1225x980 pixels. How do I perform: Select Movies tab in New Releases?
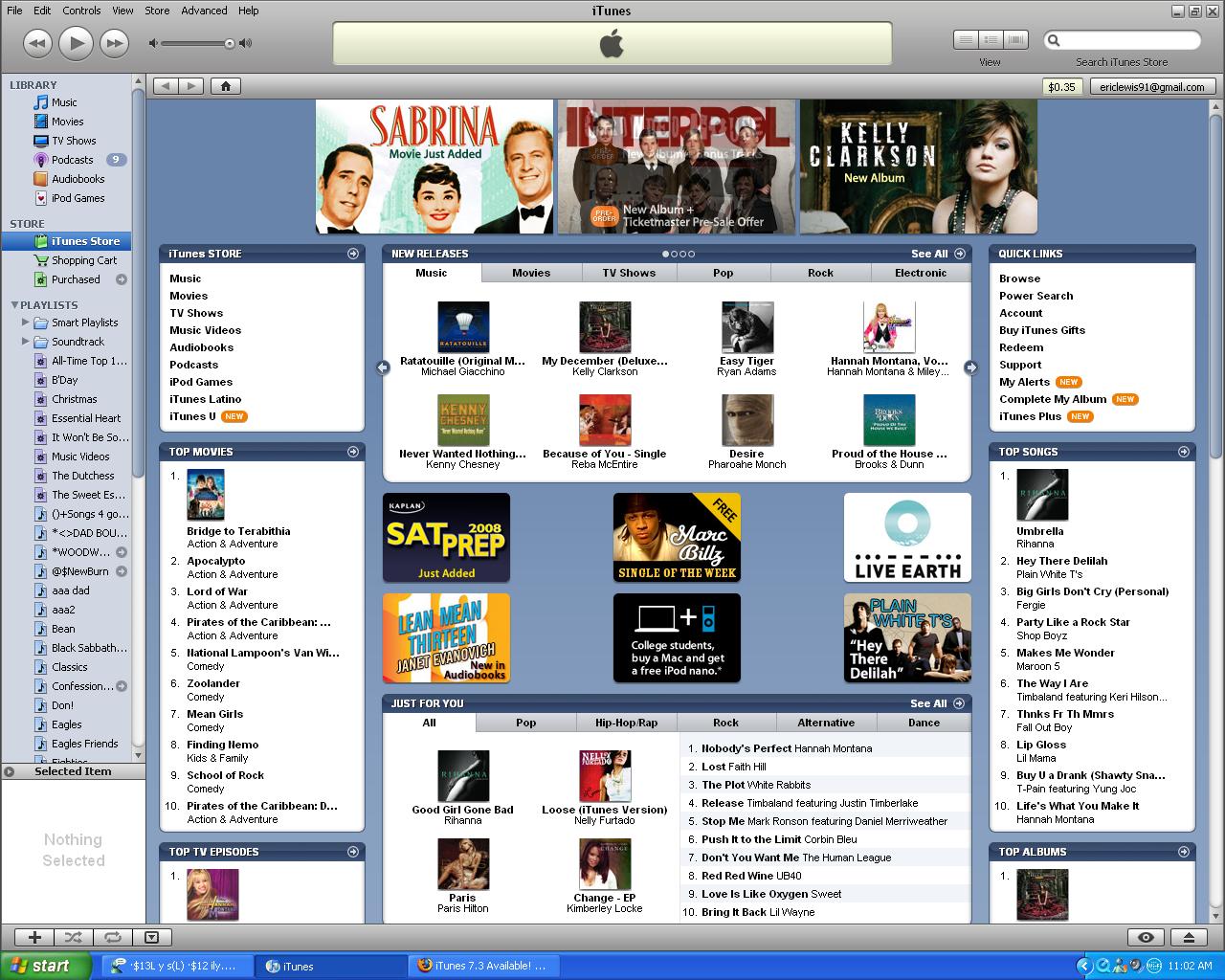[x=531, y=273]
